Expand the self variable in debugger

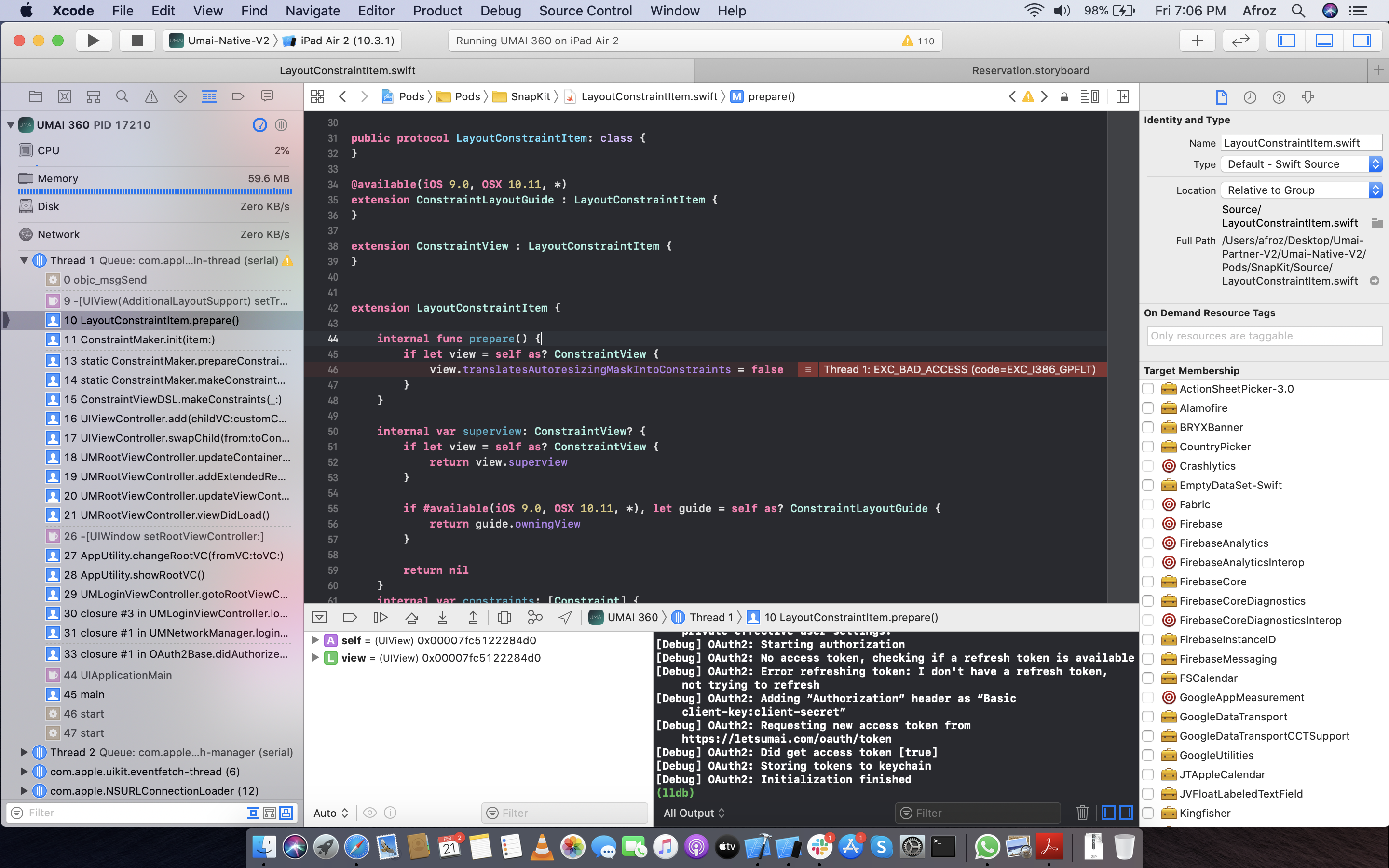pos(315,640)
